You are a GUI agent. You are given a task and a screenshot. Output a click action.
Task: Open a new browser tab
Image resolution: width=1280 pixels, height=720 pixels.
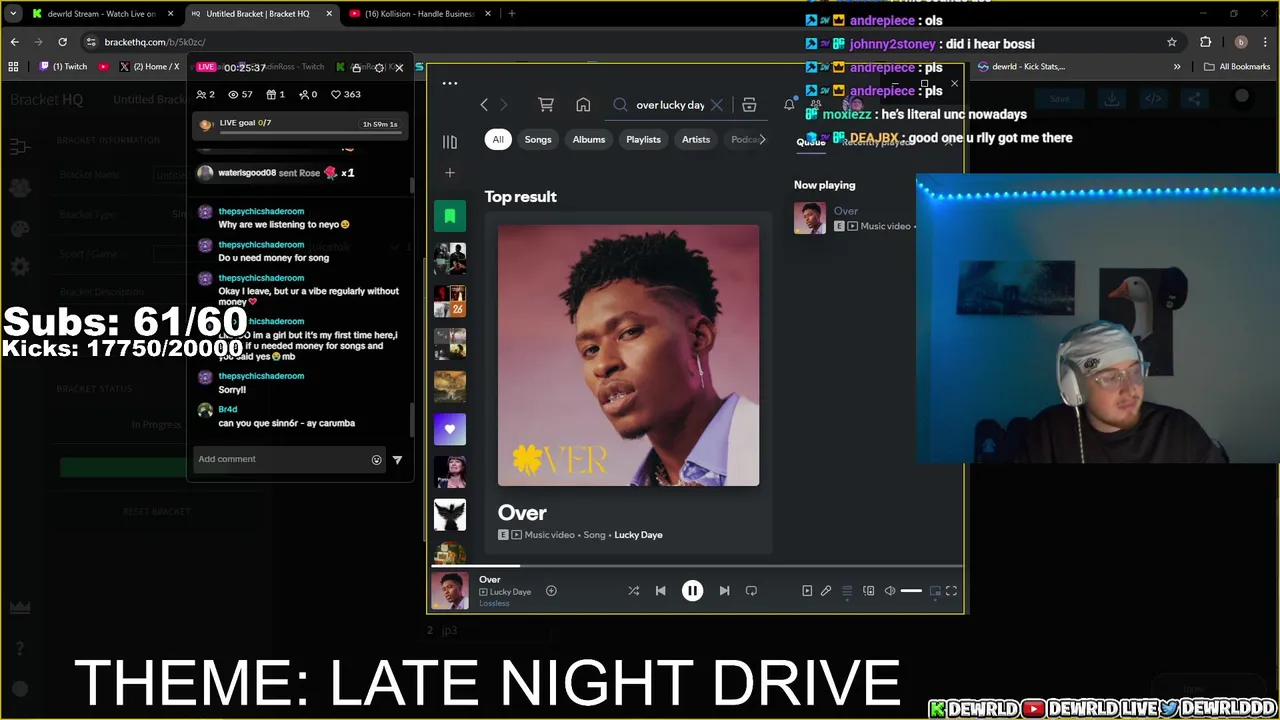511,14
